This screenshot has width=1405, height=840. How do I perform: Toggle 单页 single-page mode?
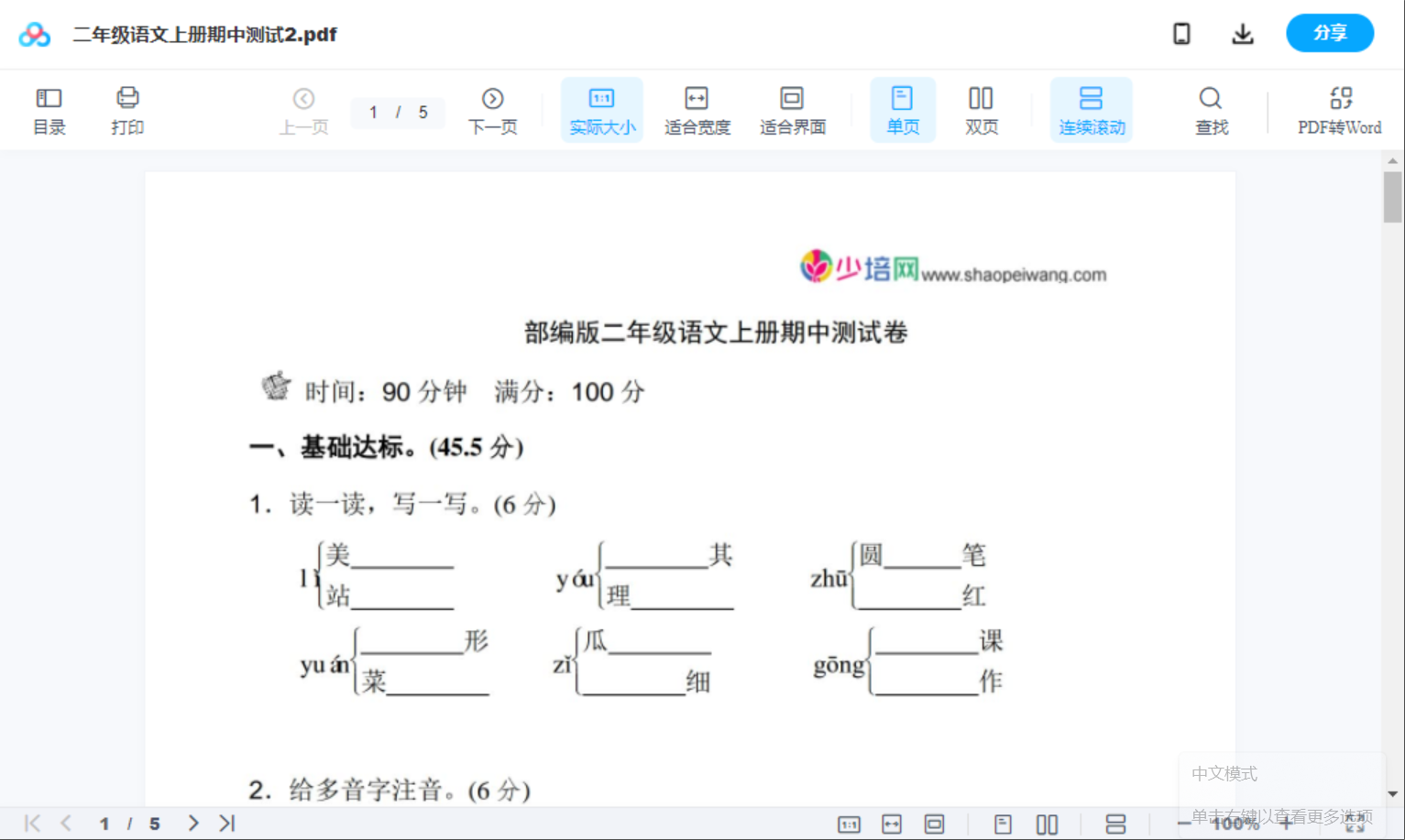tap(903, 109)
